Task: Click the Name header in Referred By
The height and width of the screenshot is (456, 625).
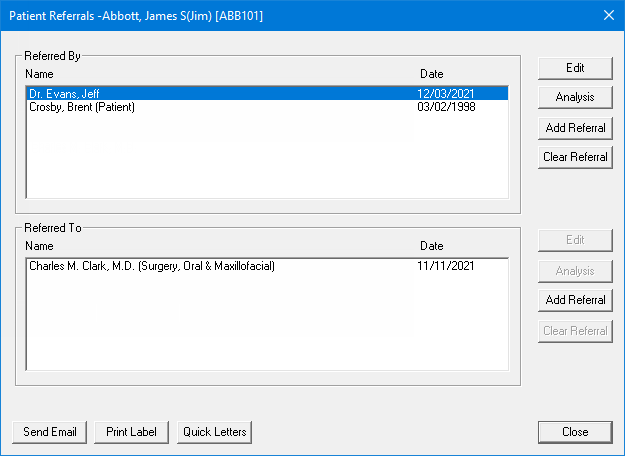Action: pos(39,74)
